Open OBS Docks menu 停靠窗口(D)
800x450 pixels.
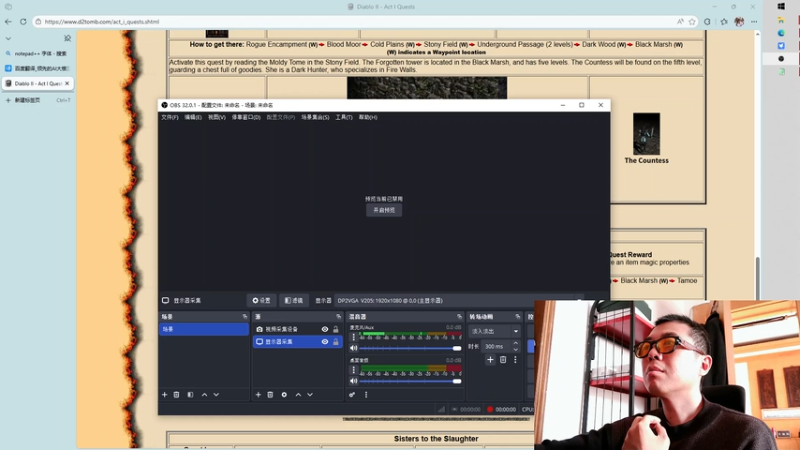[x=246, y=117]
